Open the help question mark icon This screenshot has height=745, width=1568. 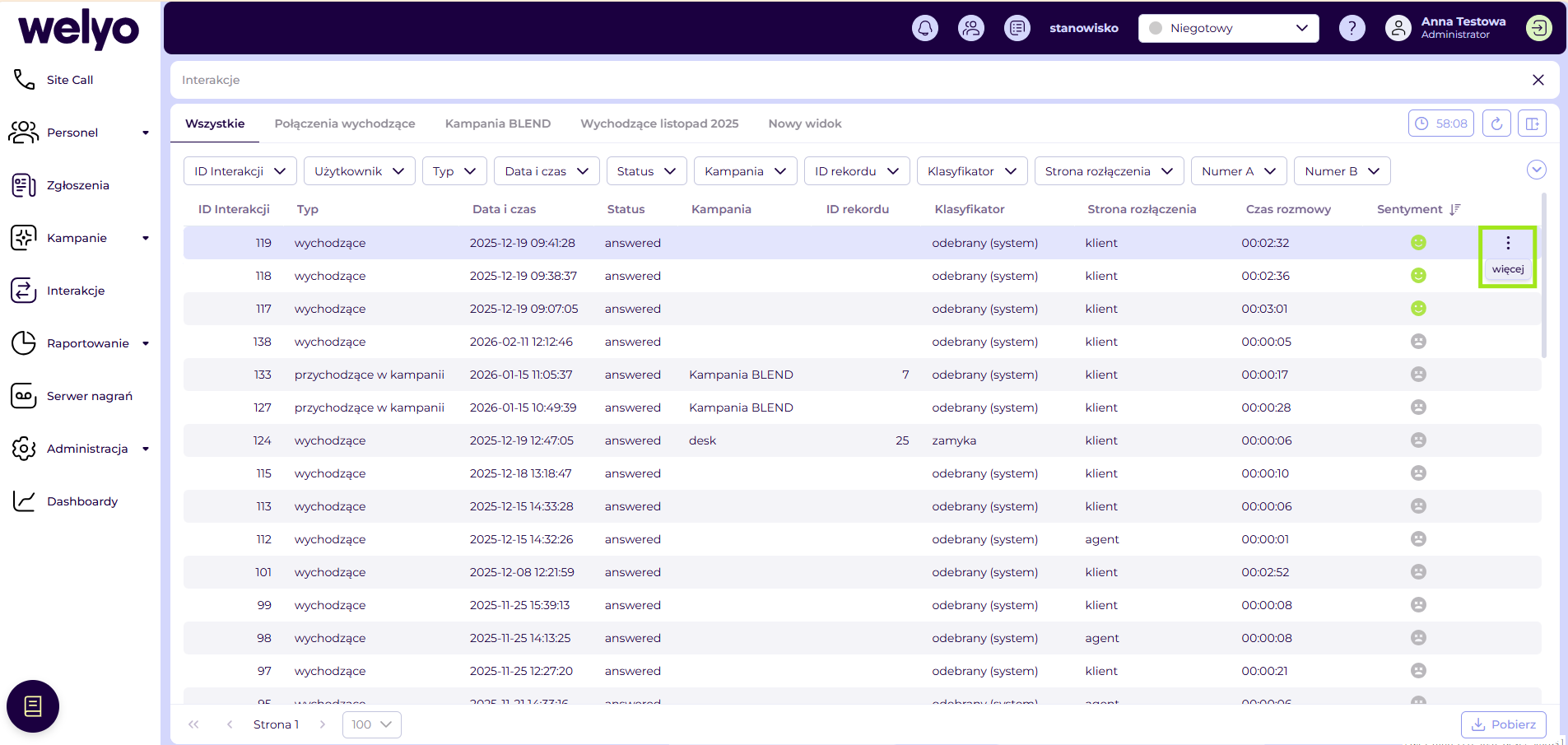coord(1352,28)
